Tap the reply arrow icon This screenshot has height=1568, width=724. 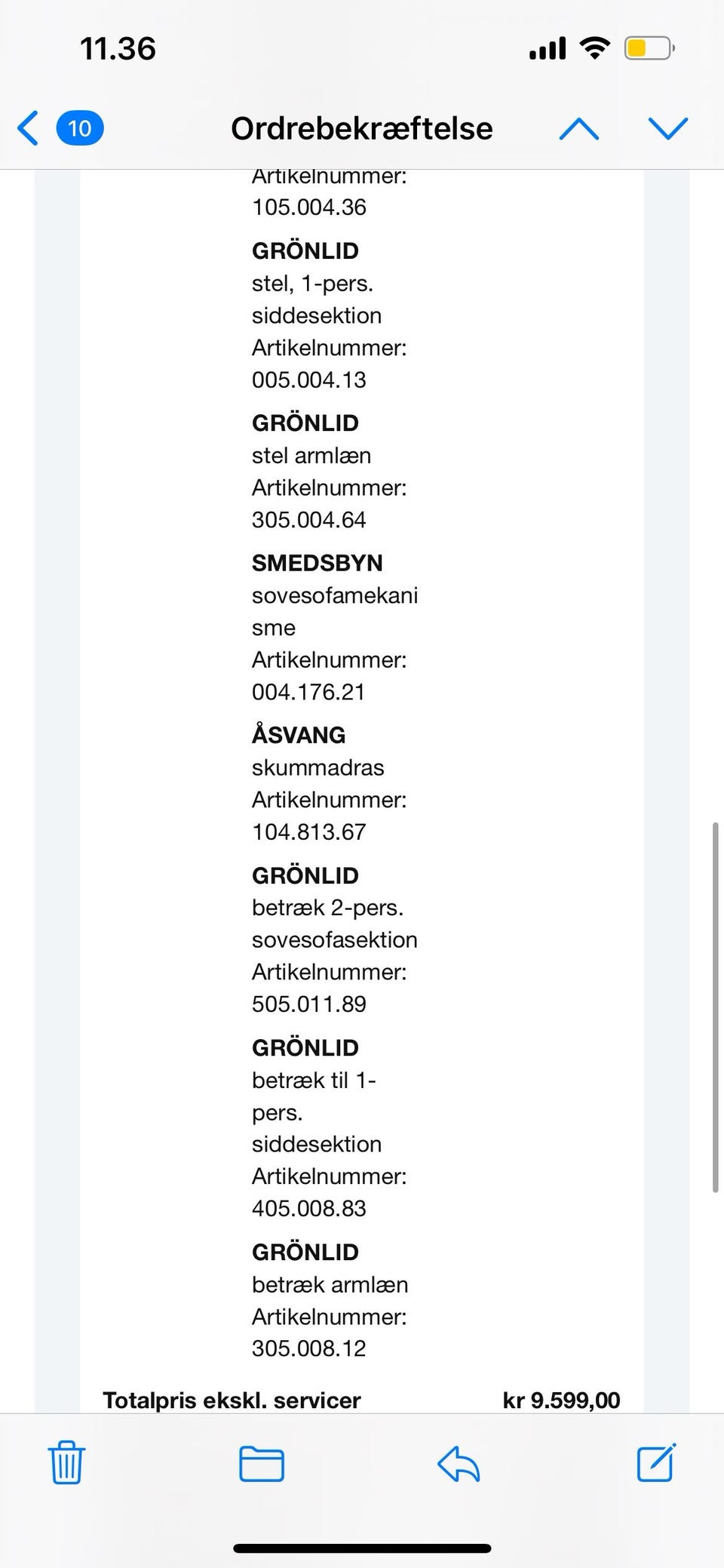pyautogui.click(x=459, y=1464)
